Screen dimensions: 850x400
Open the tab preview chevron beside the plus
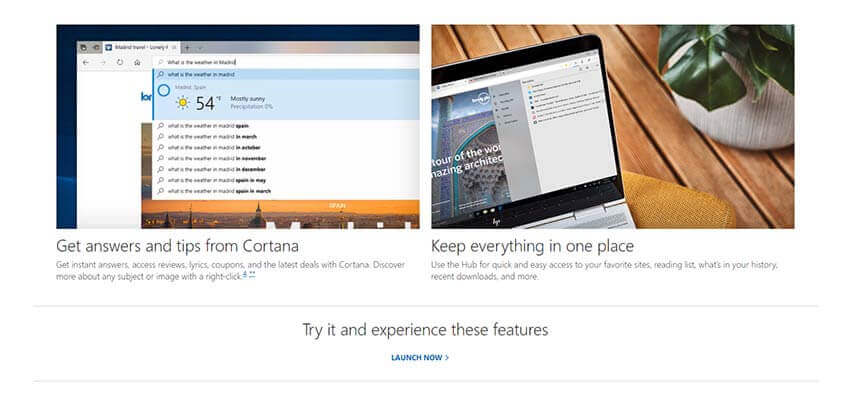(200, 47)
